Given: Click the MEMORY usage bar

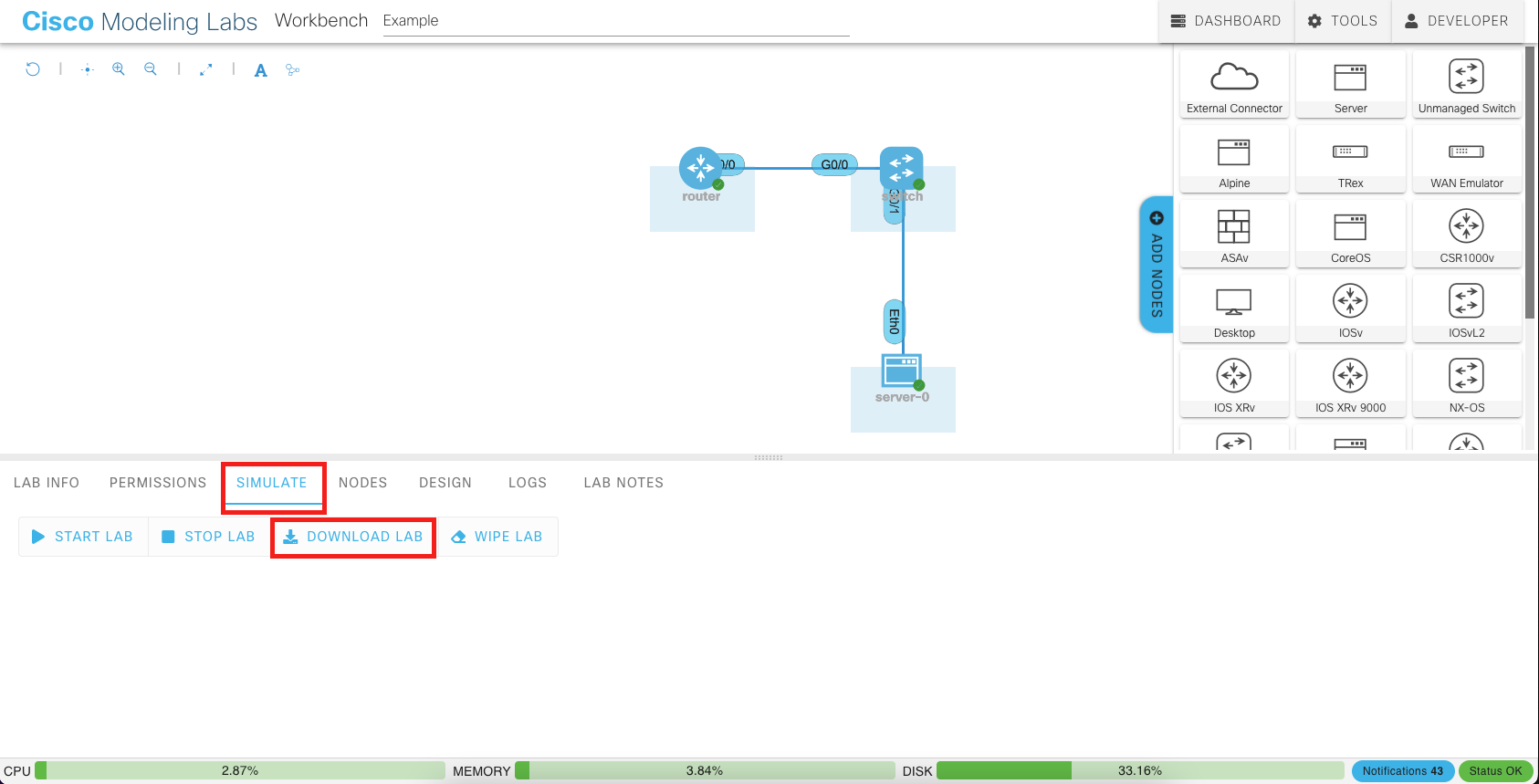Looking at the screenshot, I should [x=705, y=771].
